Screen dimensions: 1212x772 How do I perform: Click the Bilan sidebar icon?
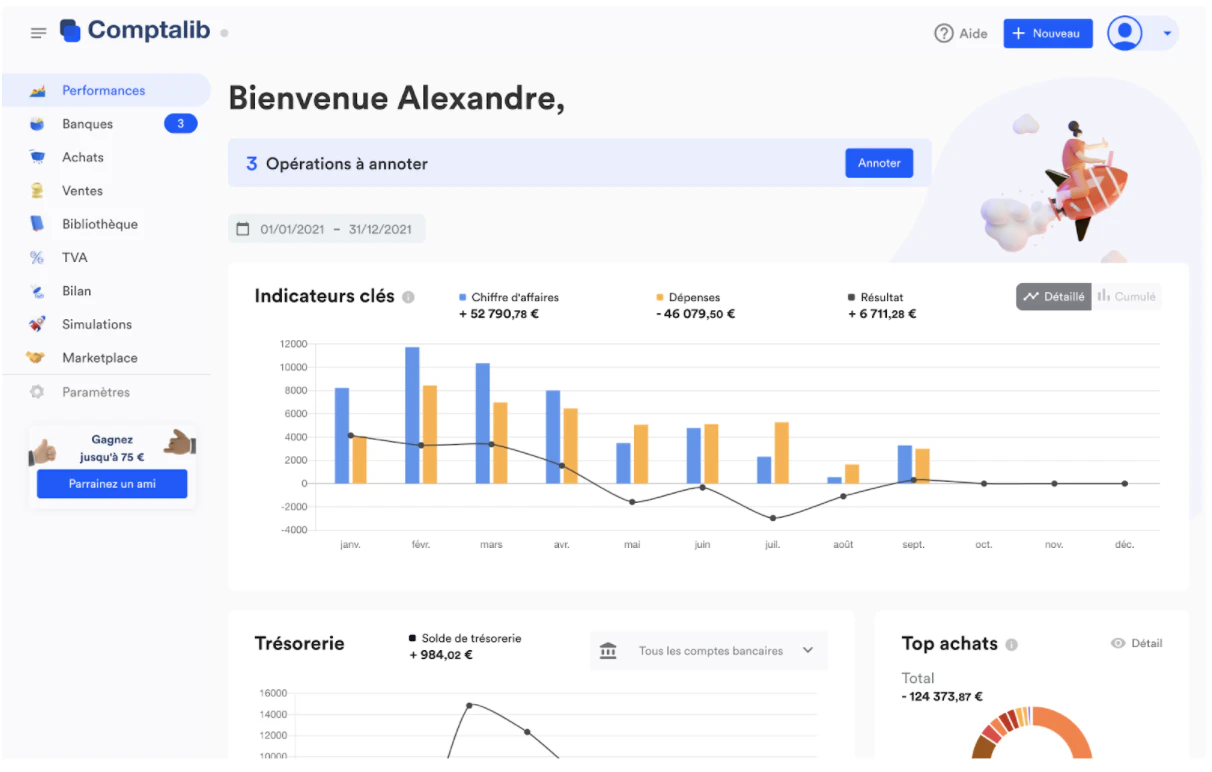coord(37,291)
